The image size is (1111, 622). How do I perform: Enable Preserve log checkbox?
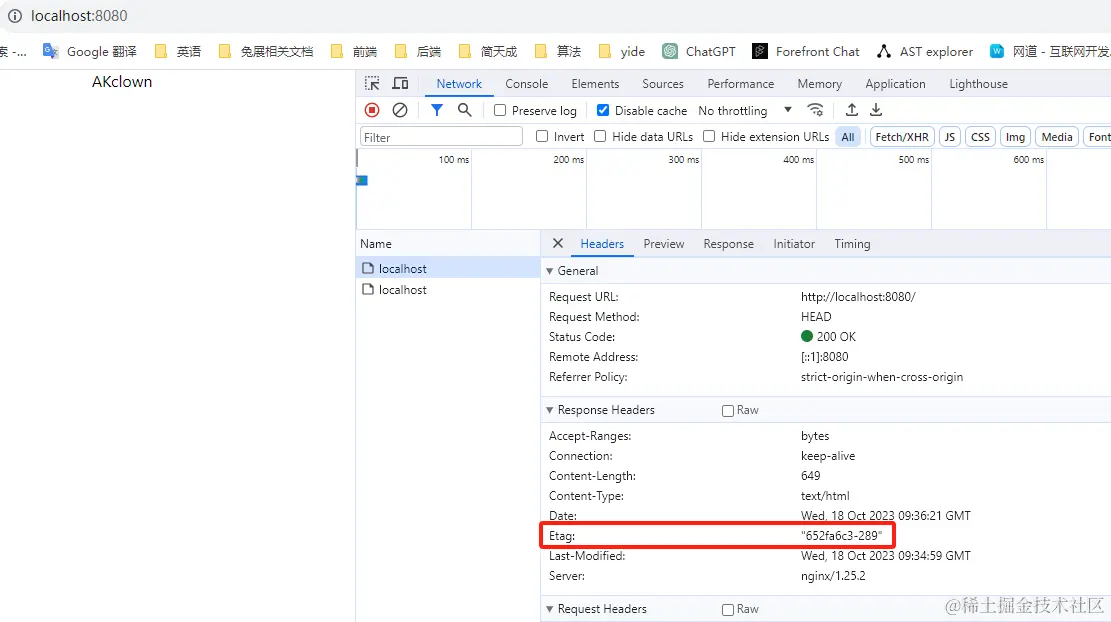click(x=500, y=111)
